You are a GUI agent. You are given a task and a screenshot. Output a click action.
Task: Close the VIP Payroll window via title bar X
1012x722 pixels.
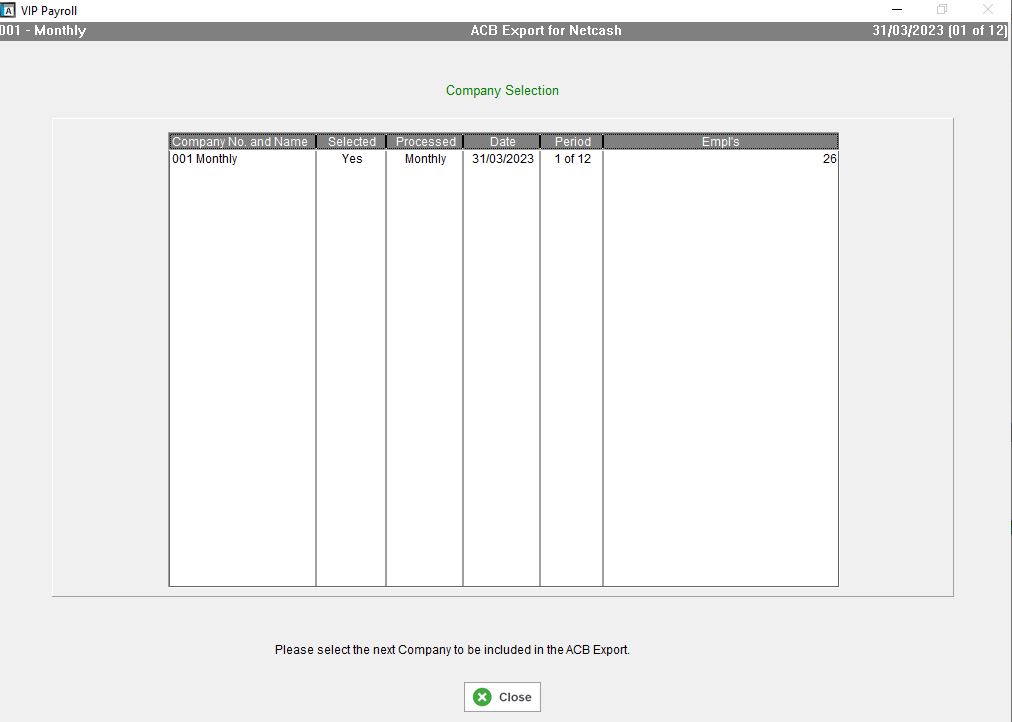[x=987, y=10]
